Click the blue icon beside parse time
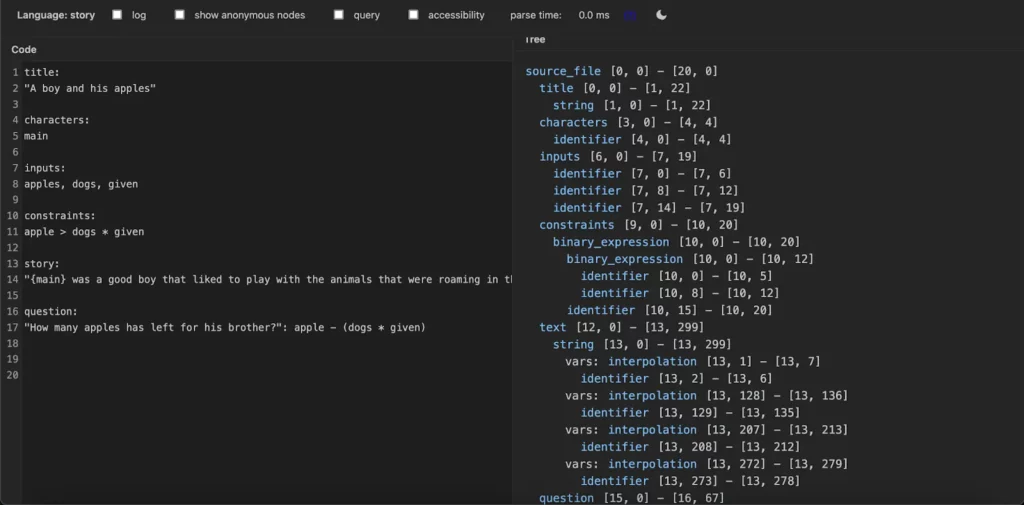Viewport: 1024px width, 505px height. [x=630, y=15]
